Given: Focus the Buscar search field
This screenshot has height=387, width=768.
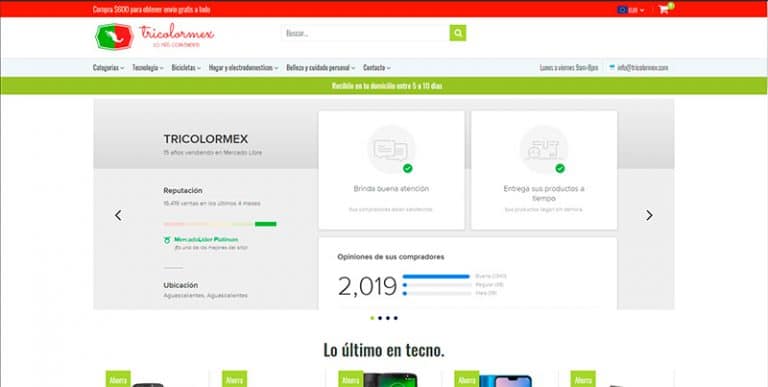Looking at the screenshot, I should (365, 33).
